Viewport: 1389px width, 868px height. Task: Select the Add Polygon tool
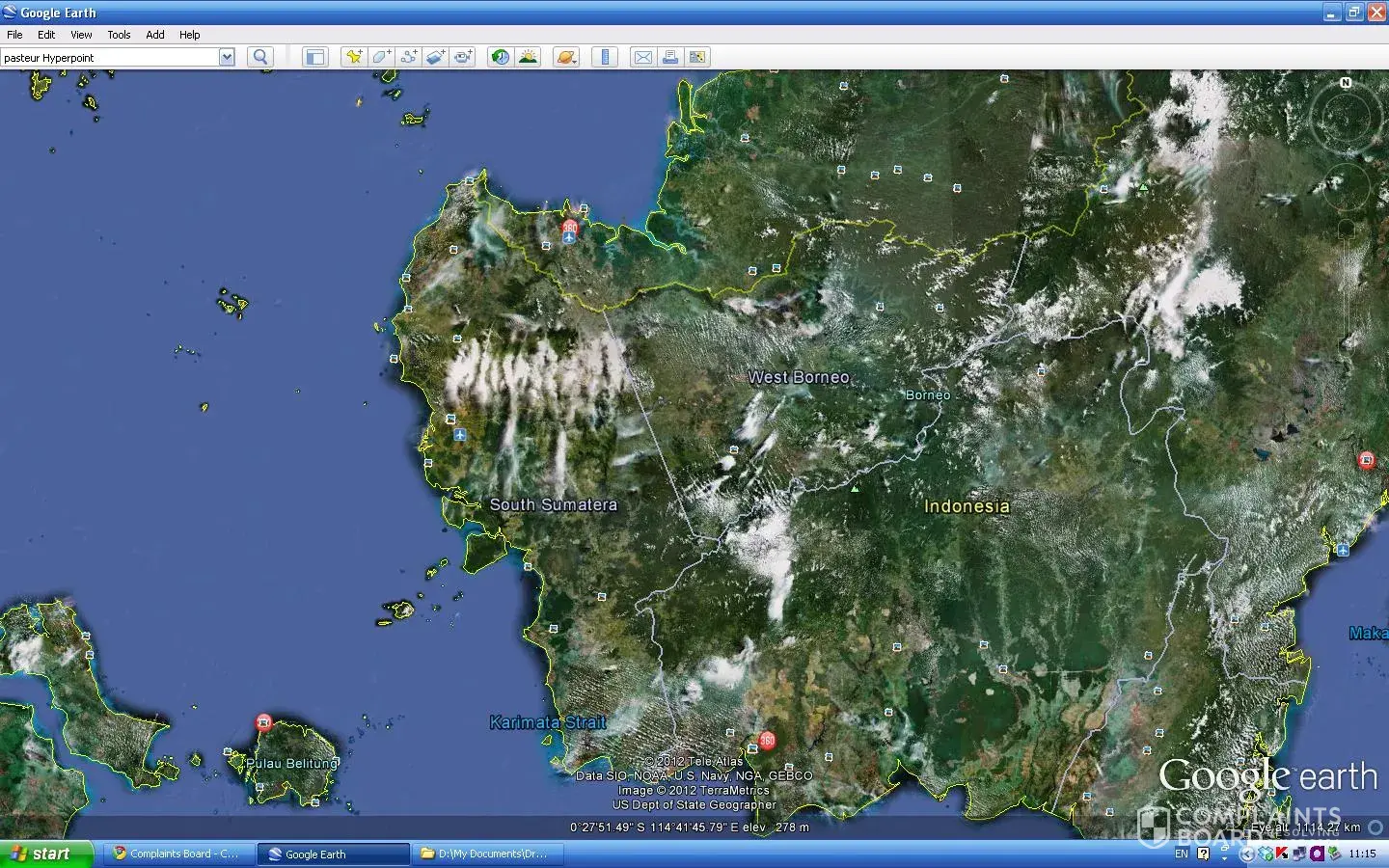coord(381,57)
